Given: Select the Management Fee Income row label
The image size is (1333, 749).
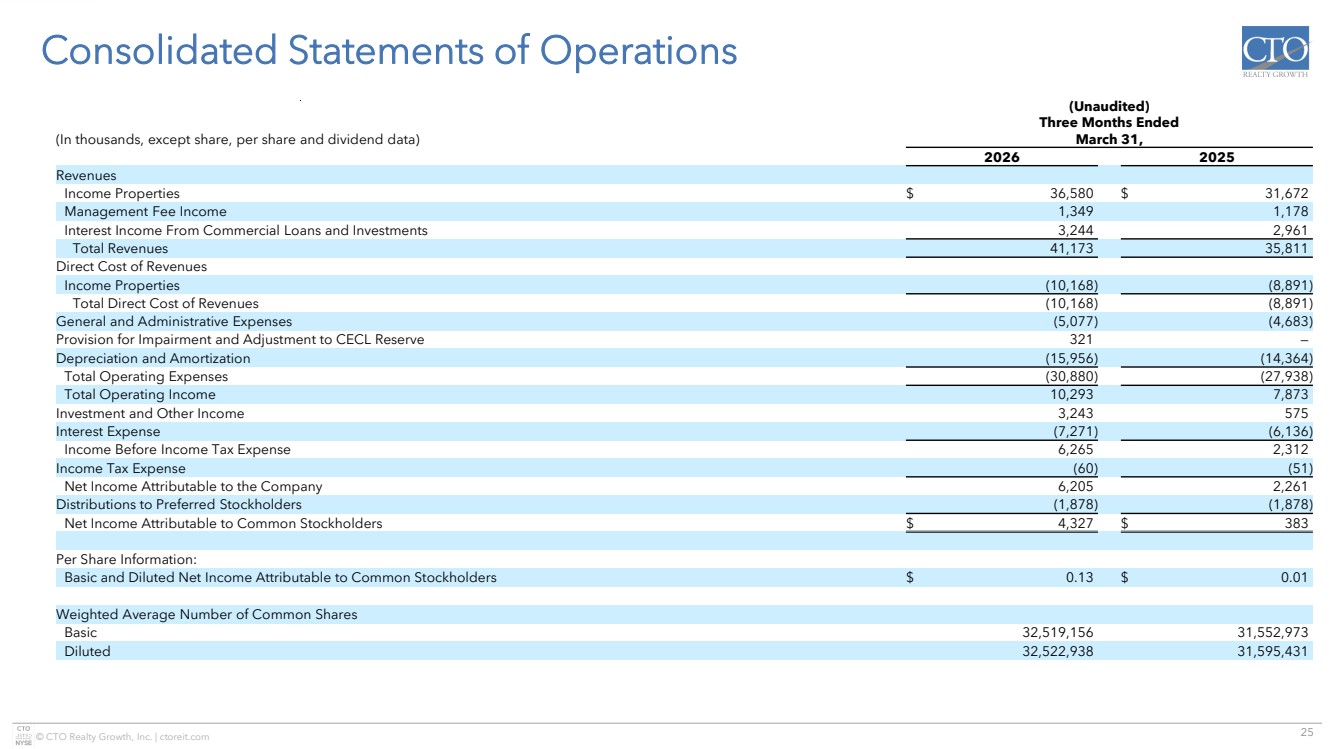Looking at the screenshot, I should 145,212.
